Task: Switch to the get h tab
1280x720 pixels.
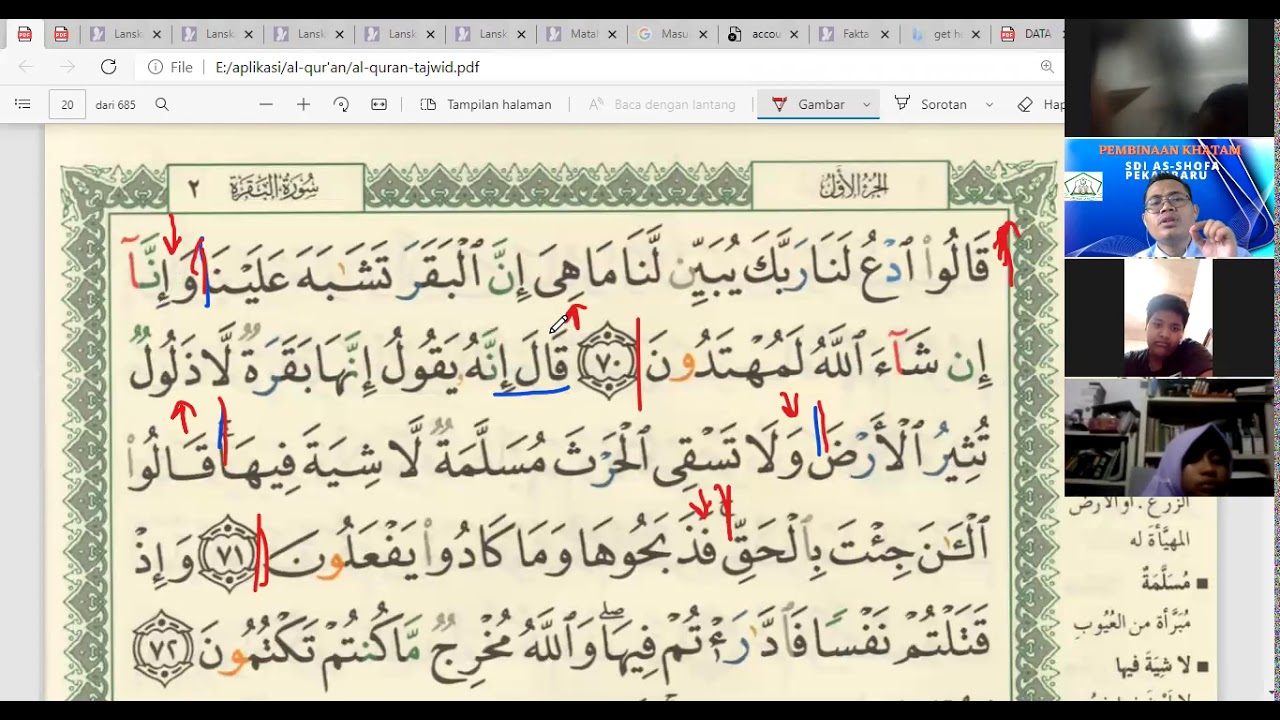Action: click(x=946, y=34)
